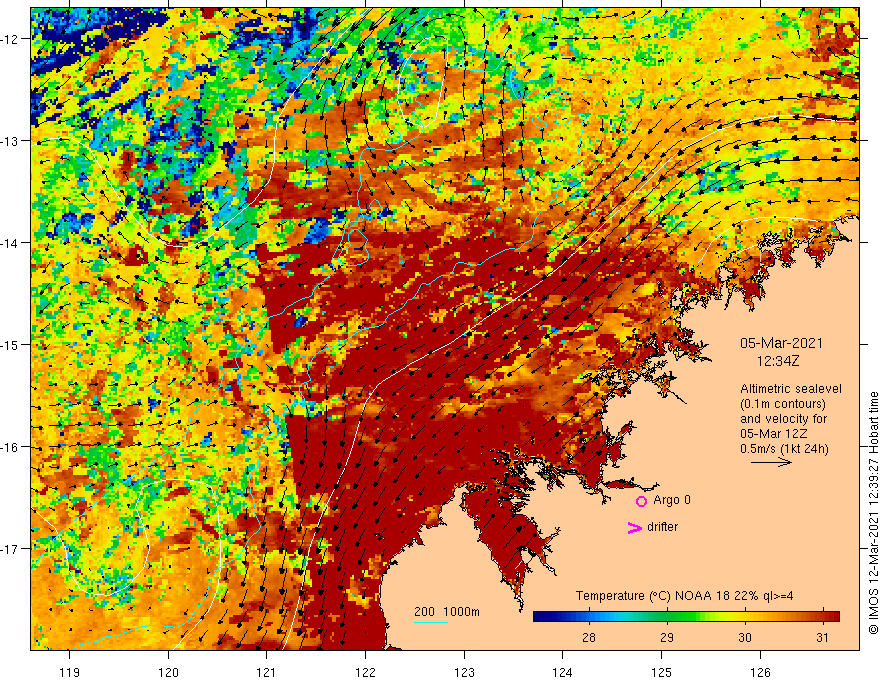This screenshot has height=680, width=880.
Task: Click the 12:34Z time label
Action: tap(778, 361)
